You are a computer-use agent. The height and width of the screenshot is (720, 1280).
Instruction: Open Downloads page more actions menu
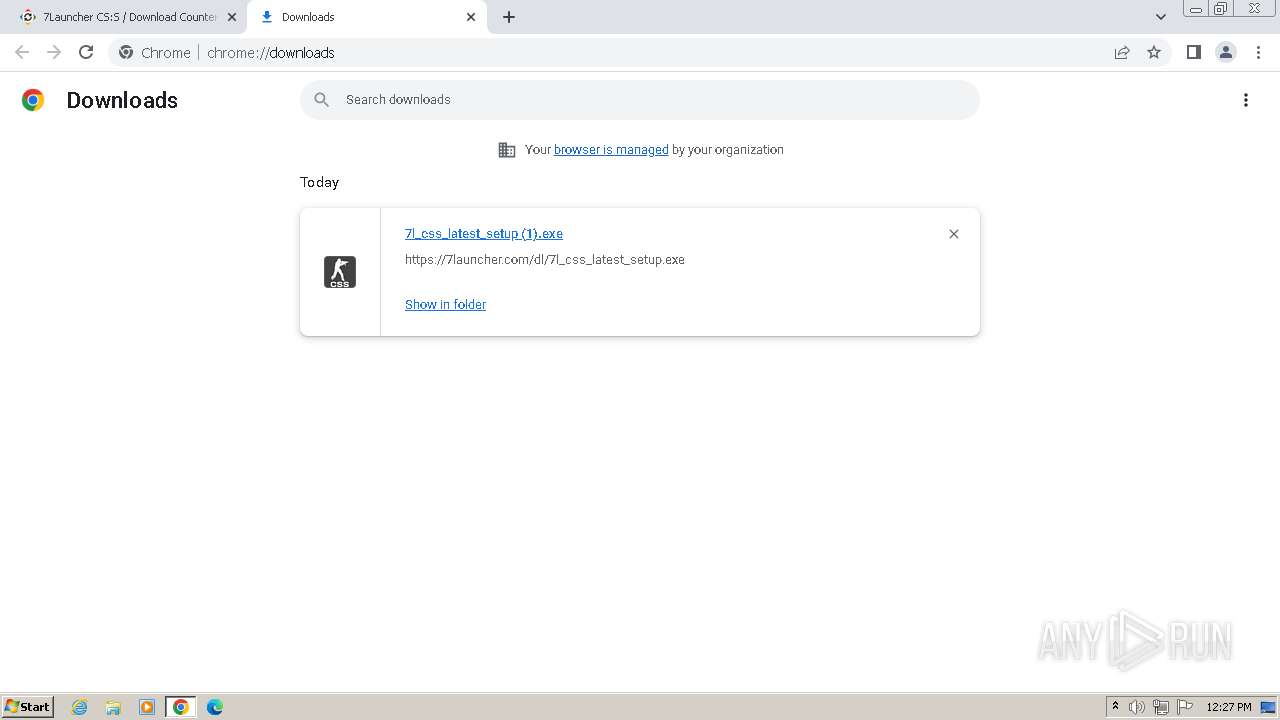(x=1246, y=100)
